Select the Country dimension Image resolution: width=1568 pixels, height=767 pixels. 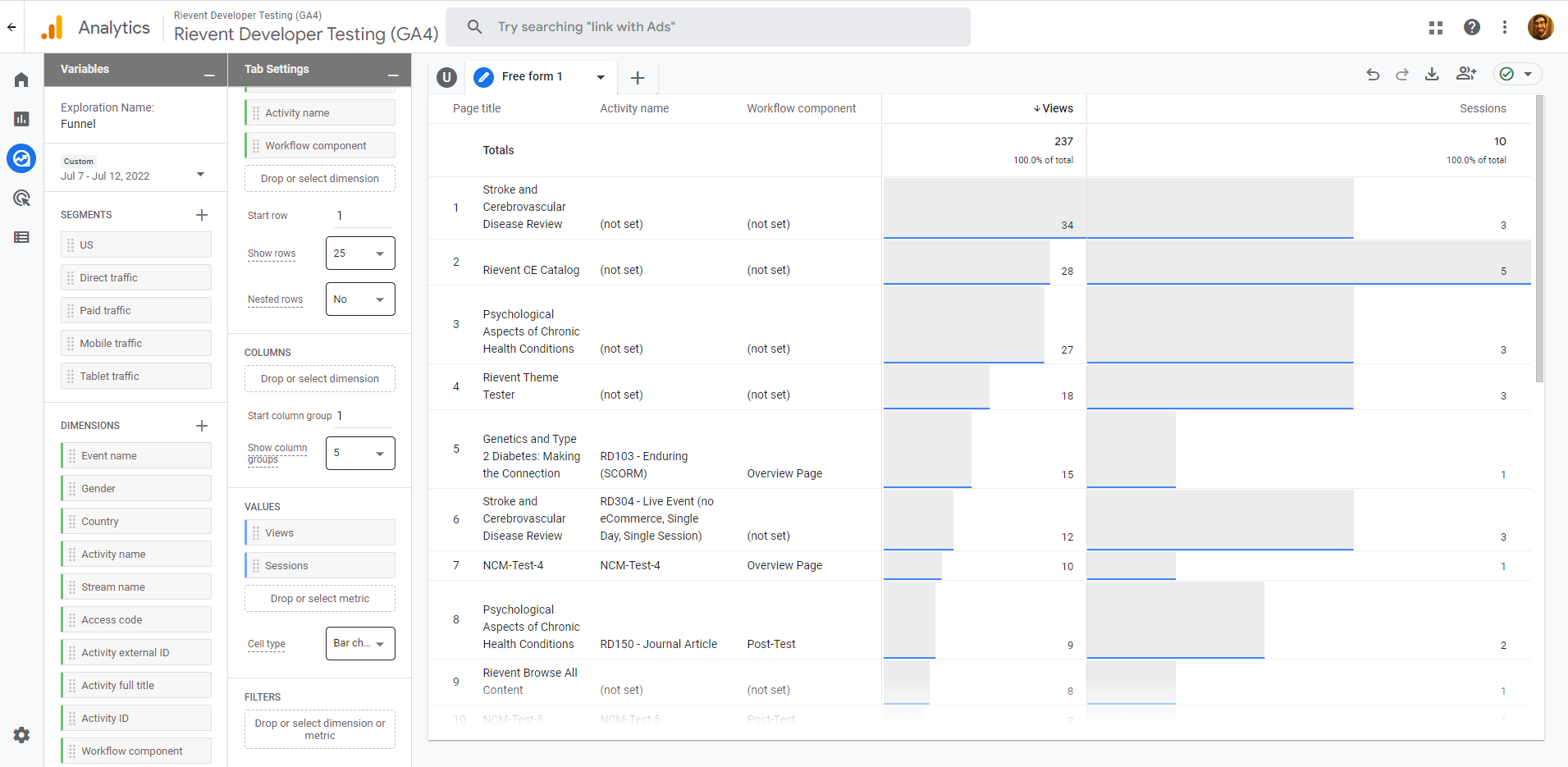click(x=136, y=521)
